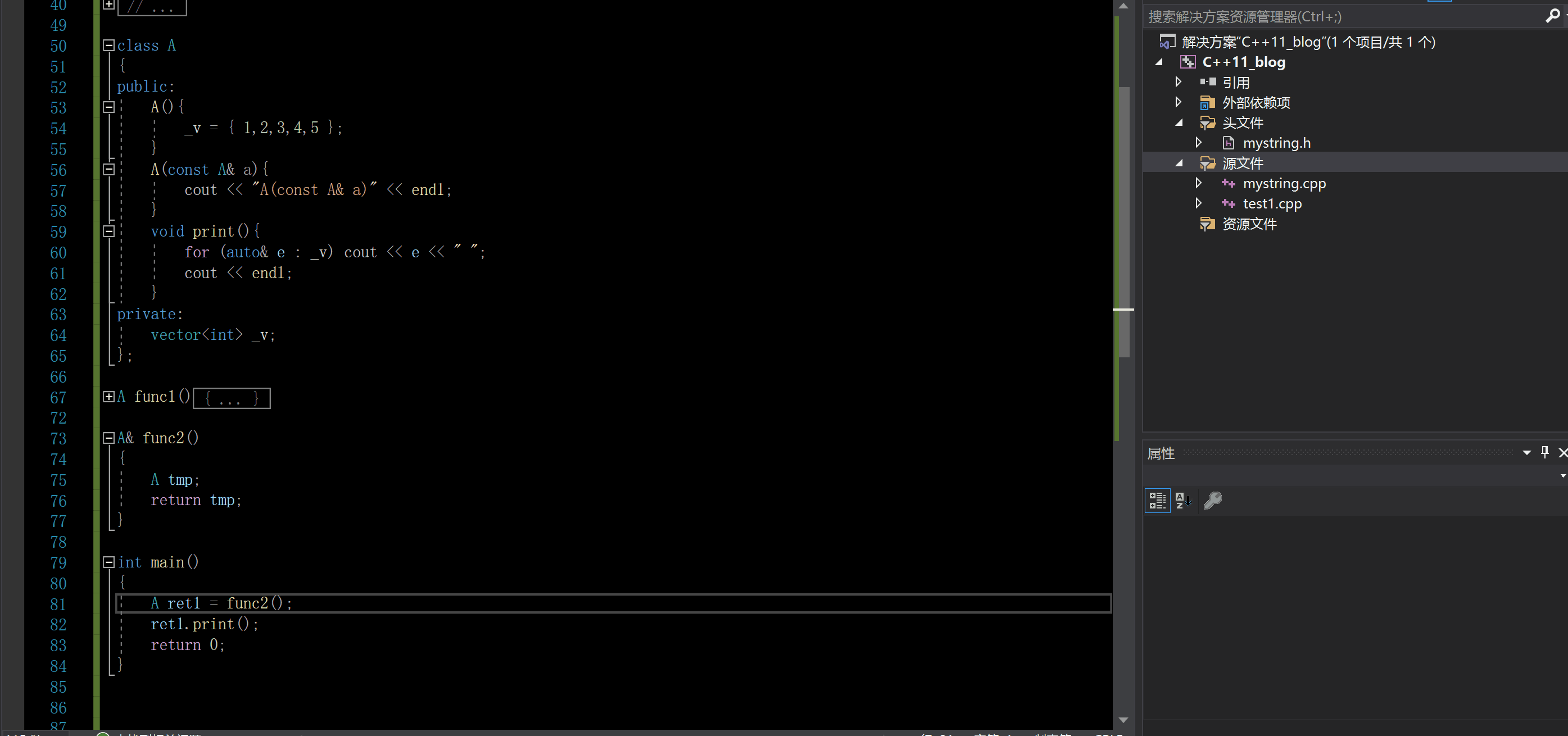1568x736 pixels.
Task: Click the C++11_blog project icon
Action: tap(1188, 62)
